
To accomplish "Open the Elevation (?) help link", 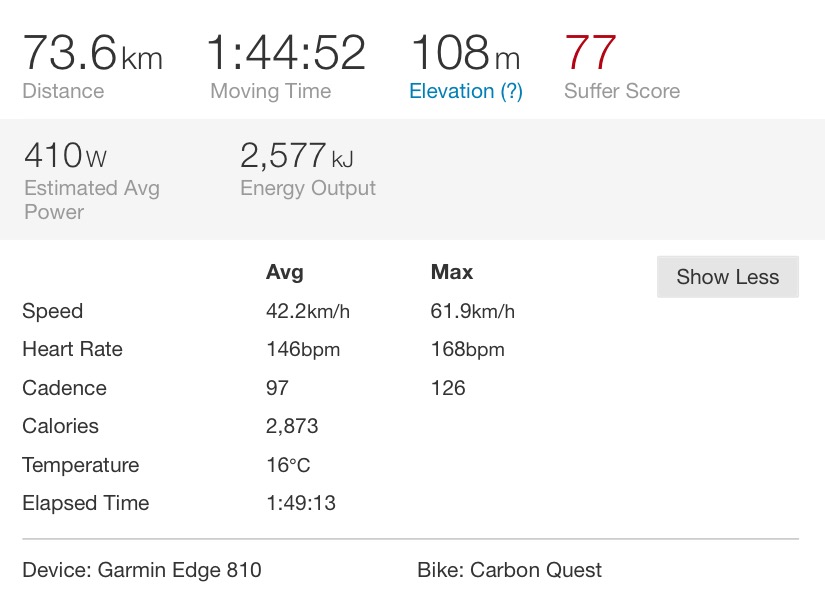I will 465,91.
